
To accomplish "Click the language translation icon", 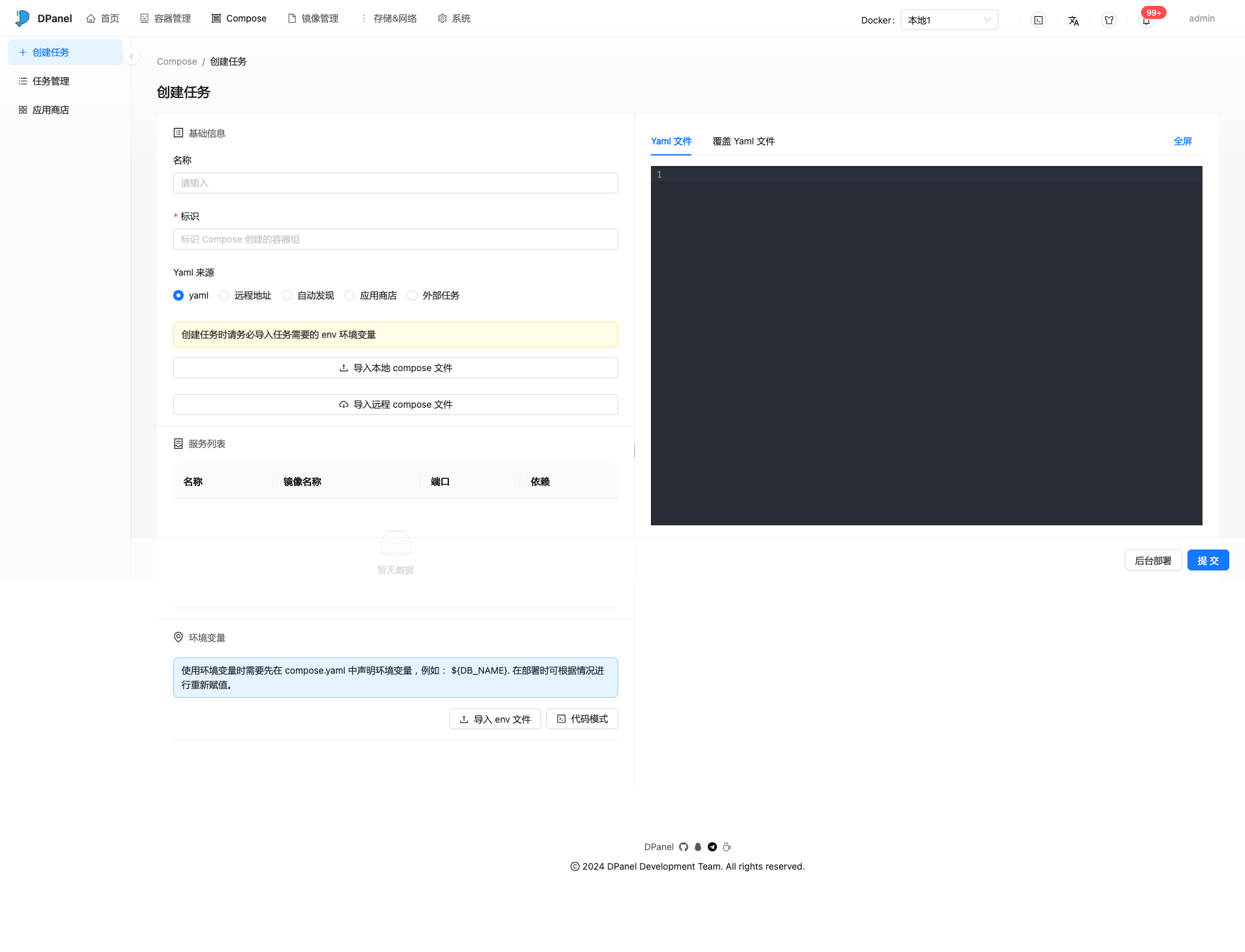I will click(1073, 20).
